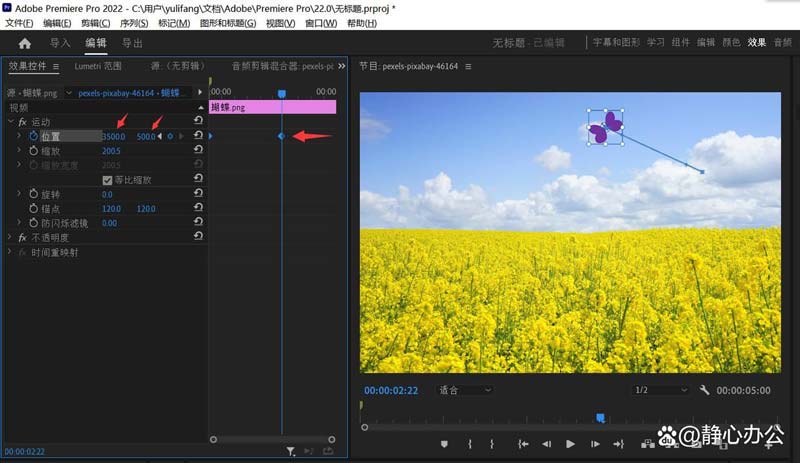Click the Add Marker button
The height and width of the screenshot is (463, 800).
click(444, 444)
